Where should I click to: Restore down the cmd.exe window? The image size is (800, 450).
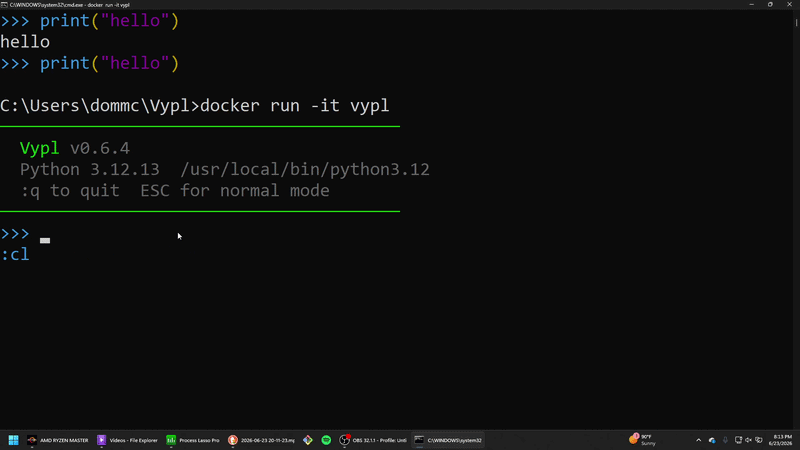770,5
